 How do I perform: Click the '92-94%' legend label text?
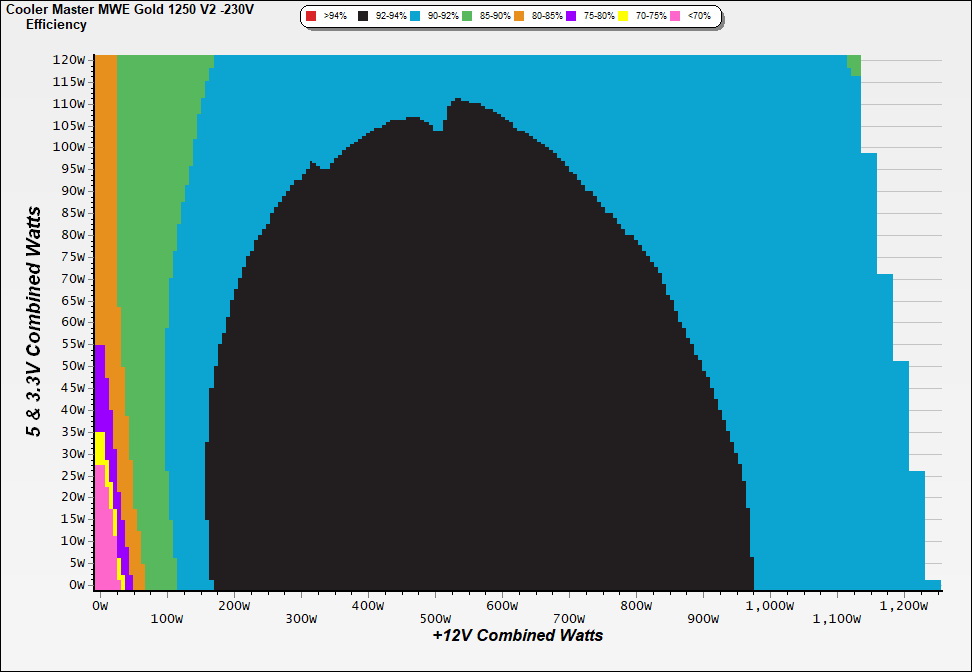pos(390,17)
